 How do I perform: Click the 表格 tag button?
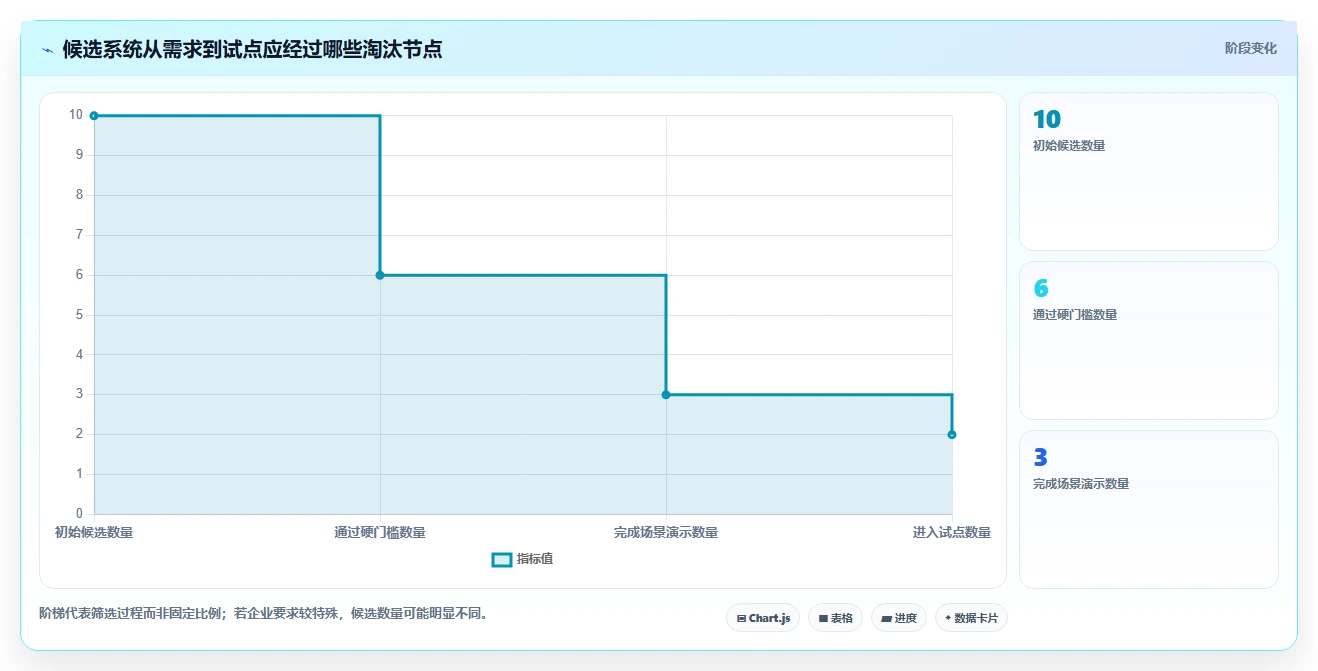click(x=836, y=618)
